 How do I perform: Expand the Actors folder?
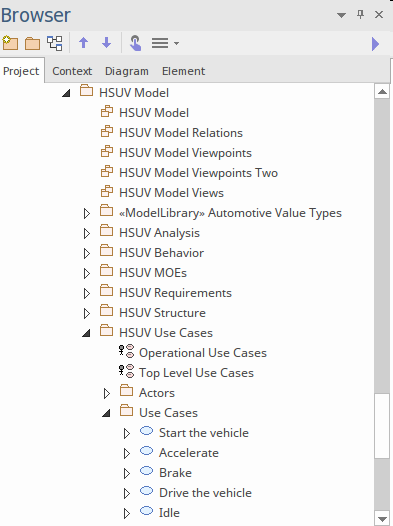tap(107, 393)
